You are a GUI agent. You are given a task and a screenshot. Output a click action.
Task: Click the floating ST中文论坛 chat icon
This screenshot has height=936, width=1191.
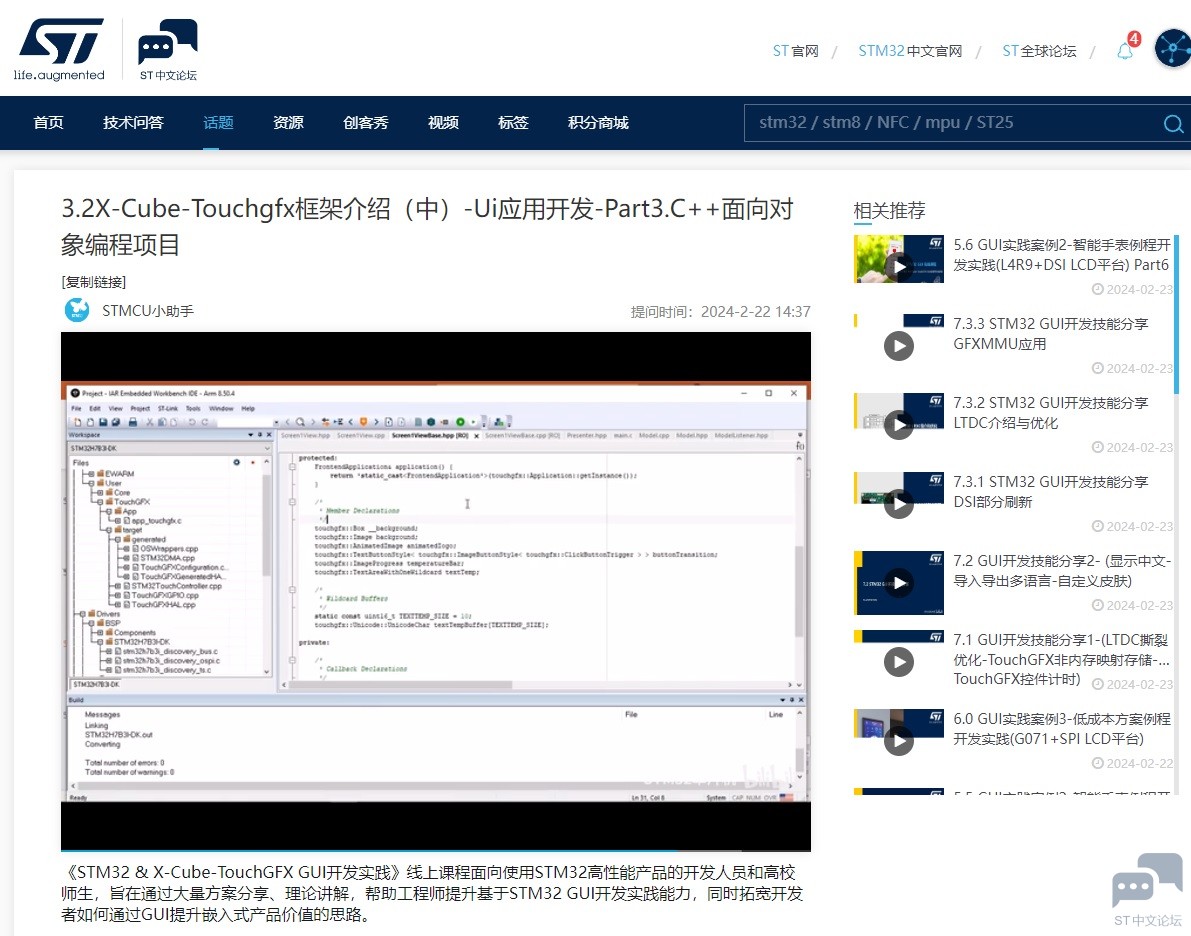[x=1147, y=889]
